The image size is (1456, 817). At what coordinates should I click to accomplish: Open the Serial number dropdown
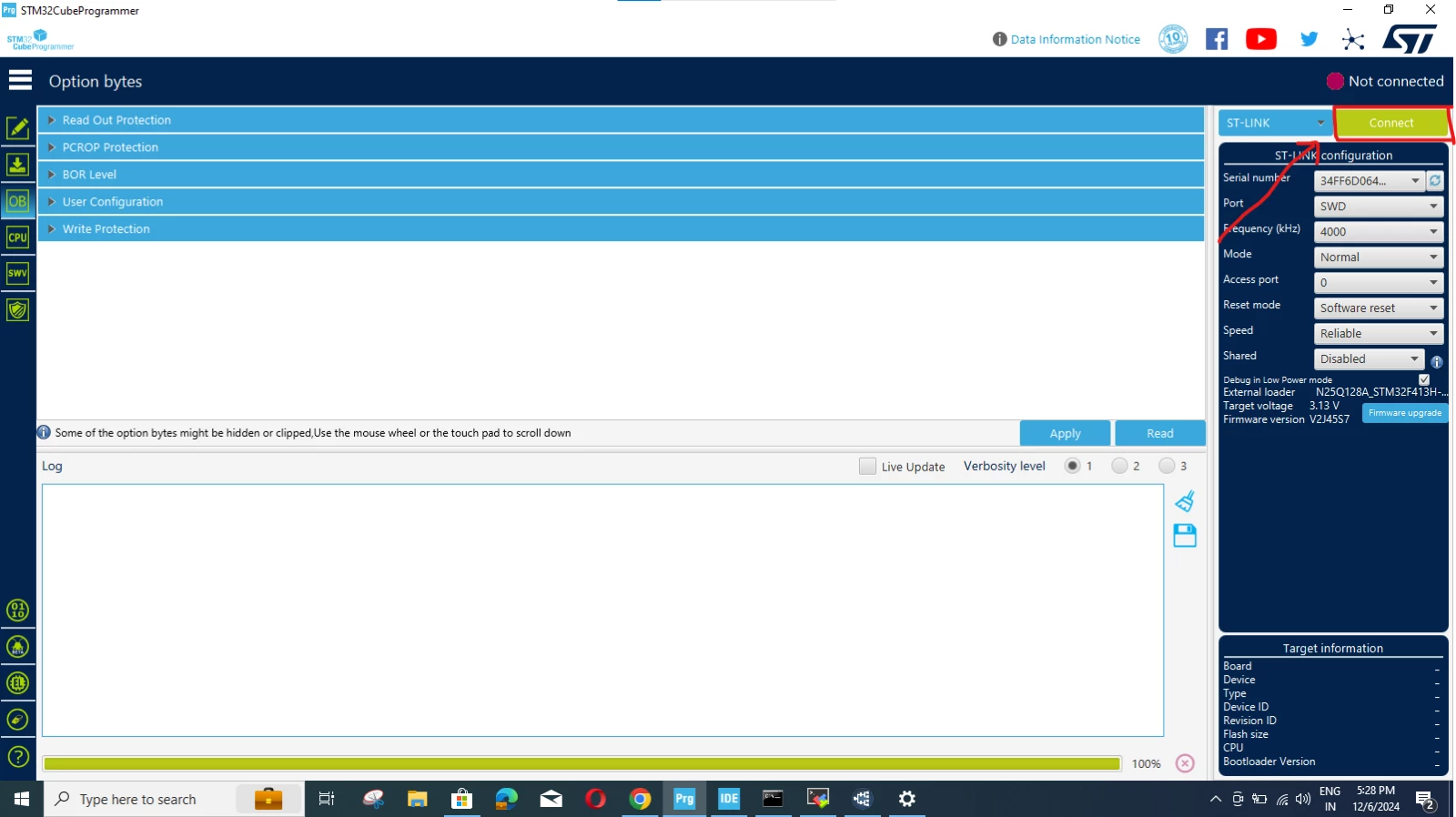coord(1370,181)
